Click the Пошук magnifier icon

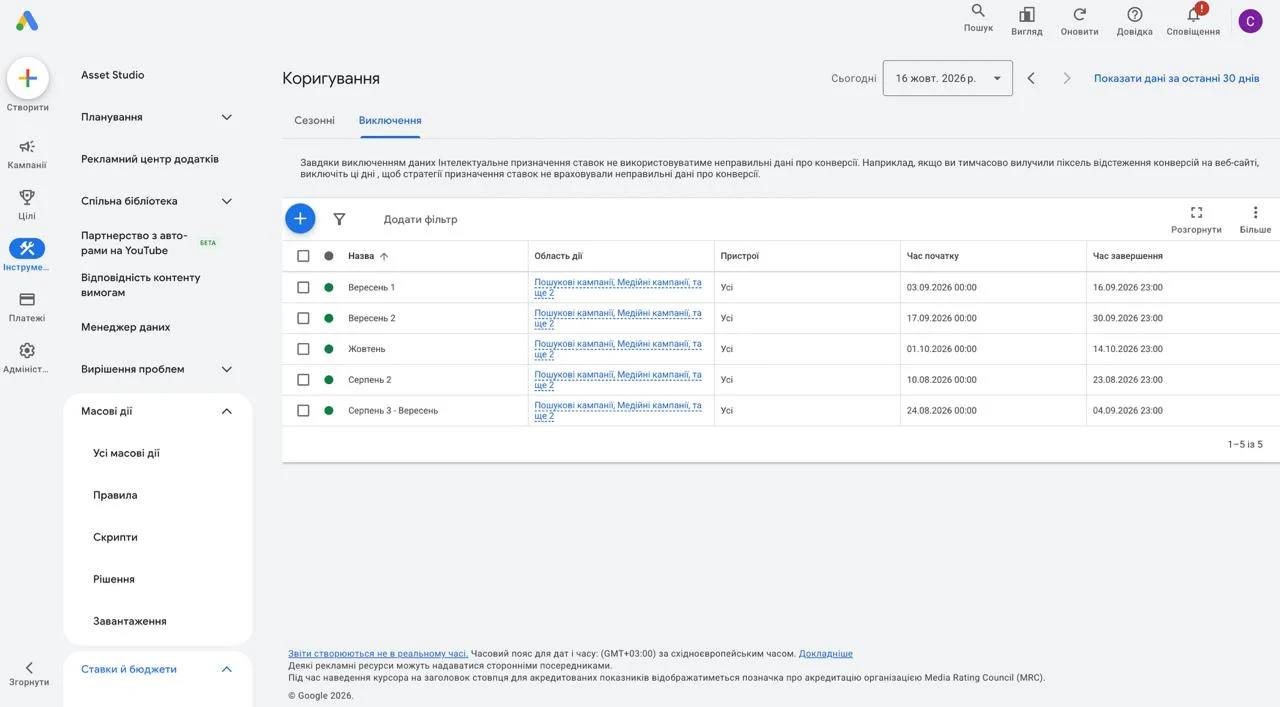click(x=978, y=11)
